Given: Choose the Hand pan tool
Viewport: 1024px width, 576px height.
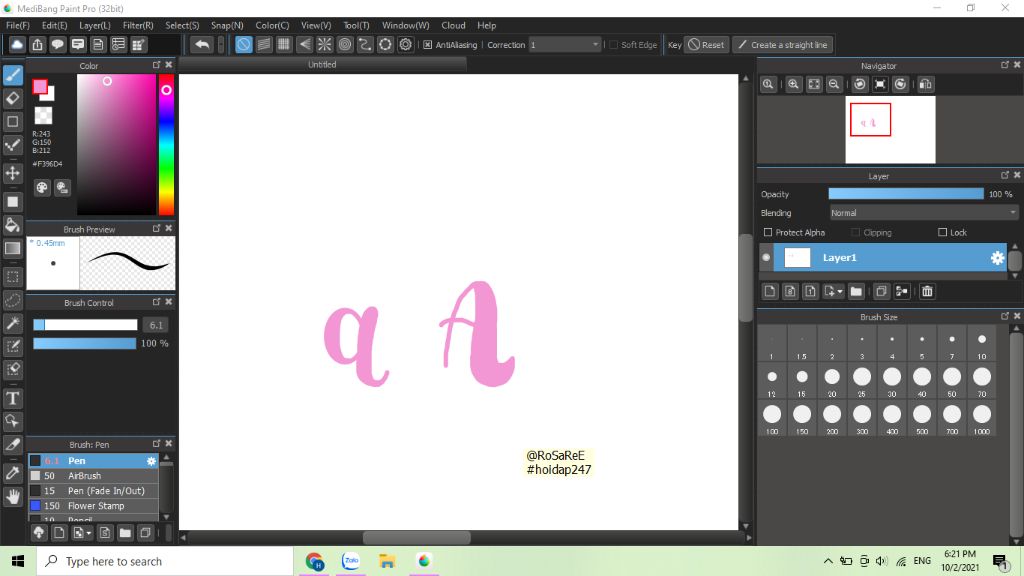Looking at the screenshot, I should (x=13, y=496).
